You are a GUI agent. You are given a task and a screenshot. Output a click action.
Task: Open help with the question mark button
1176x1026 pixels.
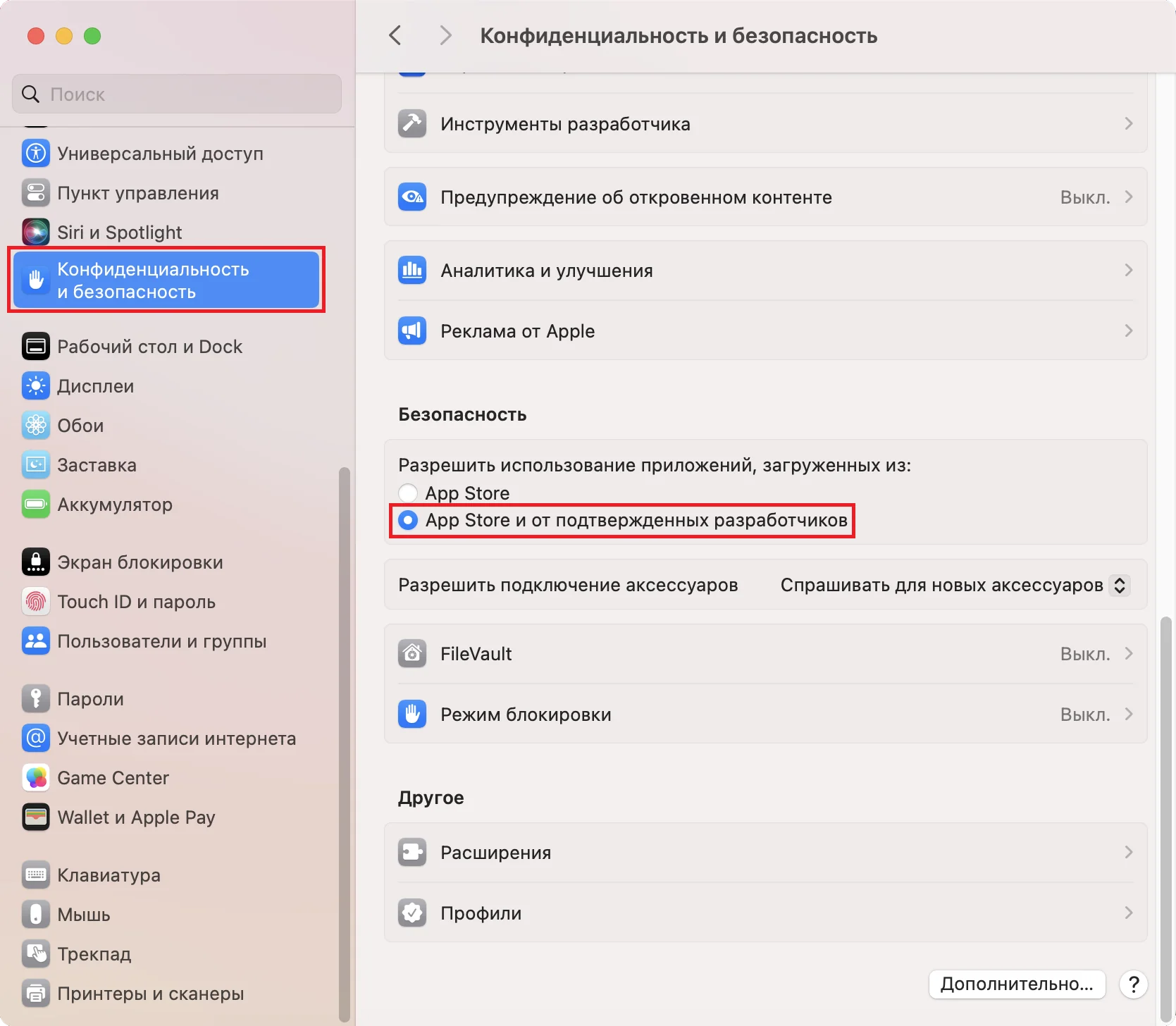pos(1133,984)
